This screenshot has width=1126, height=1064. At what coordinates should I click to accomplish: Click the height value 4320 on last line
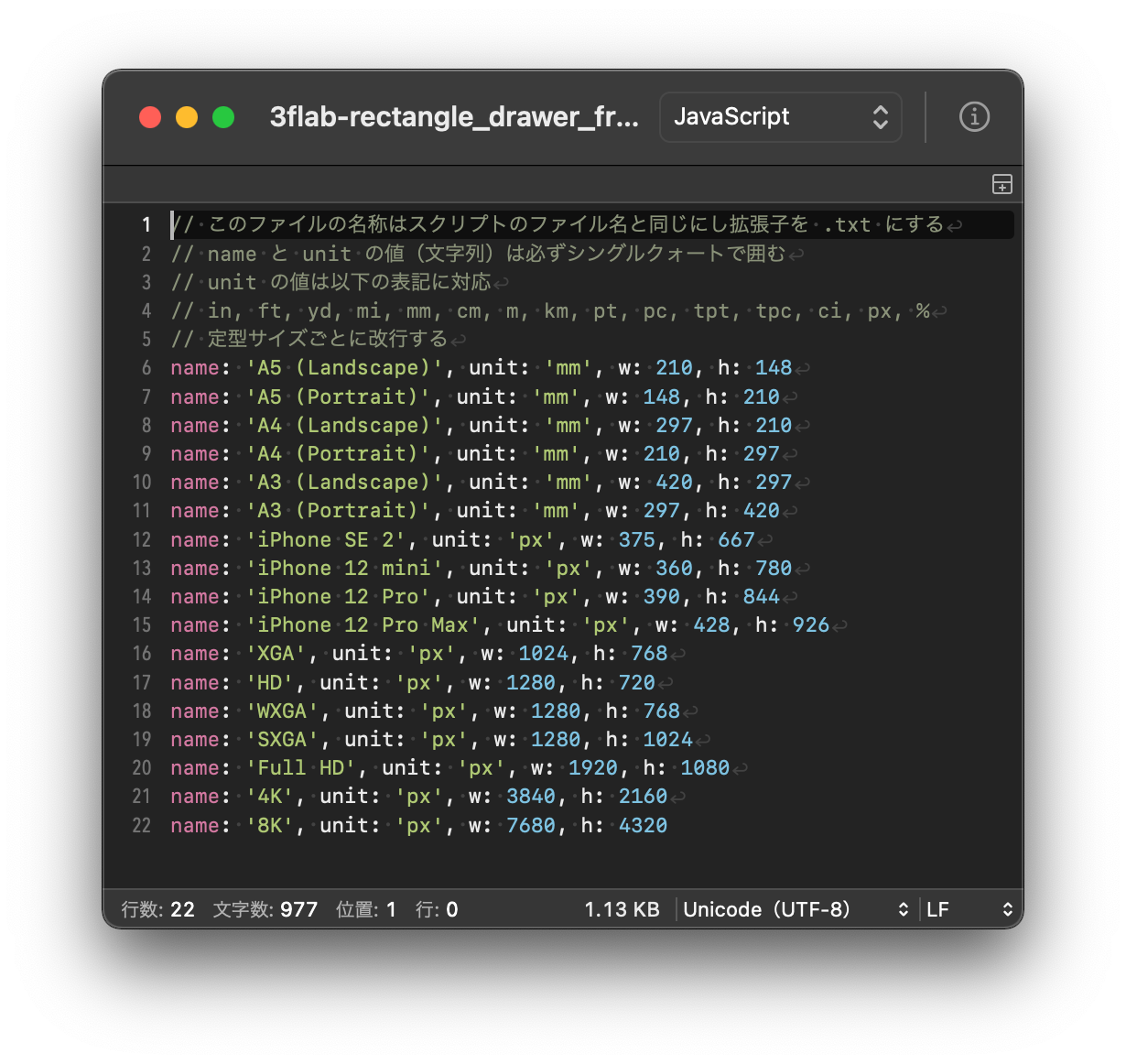[x=643, y=826]
